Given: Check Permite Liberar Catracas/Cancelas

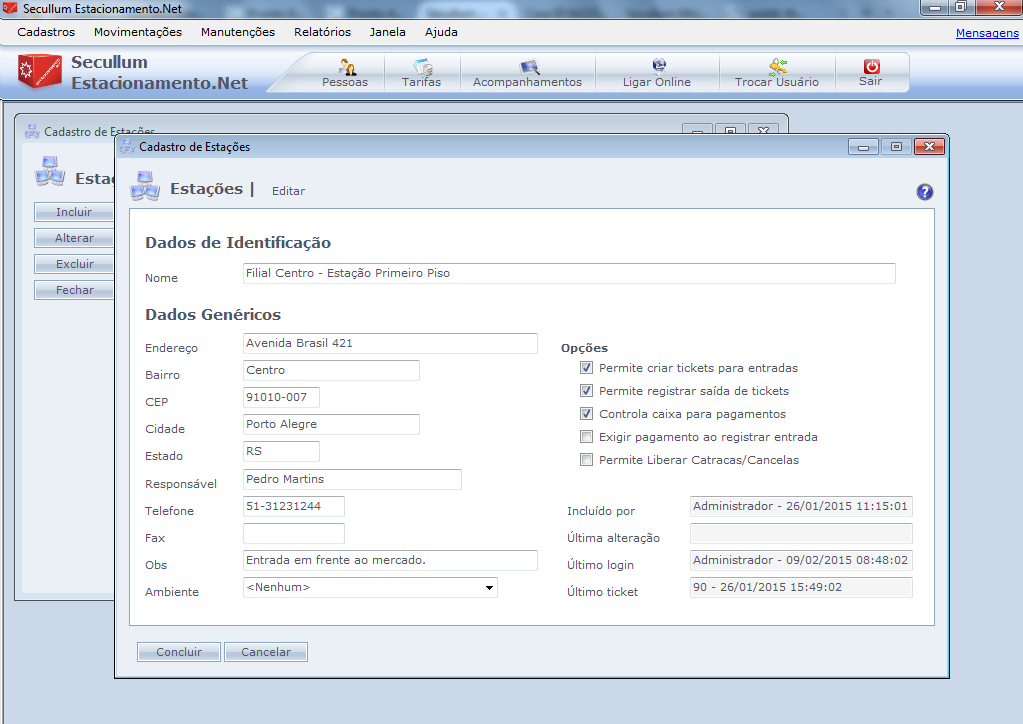Looking at the screenshot, I should click(587, 460).
